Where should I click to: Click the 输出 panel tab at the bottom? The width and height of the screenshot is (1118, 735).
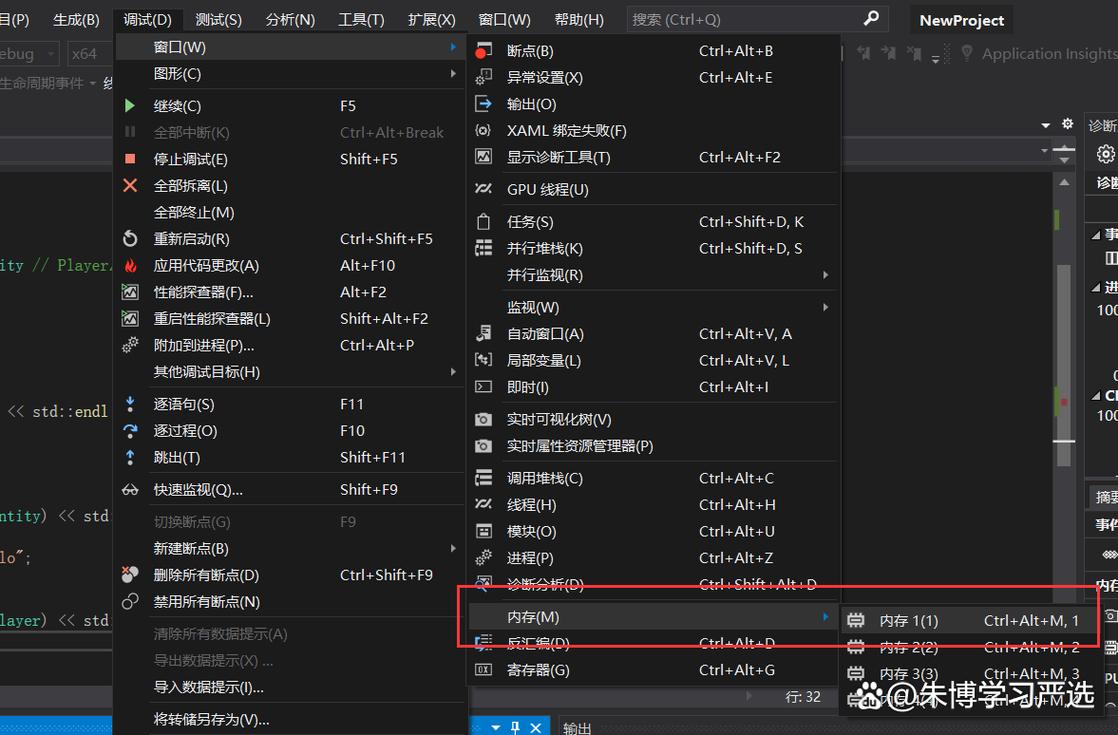[577, 727]
